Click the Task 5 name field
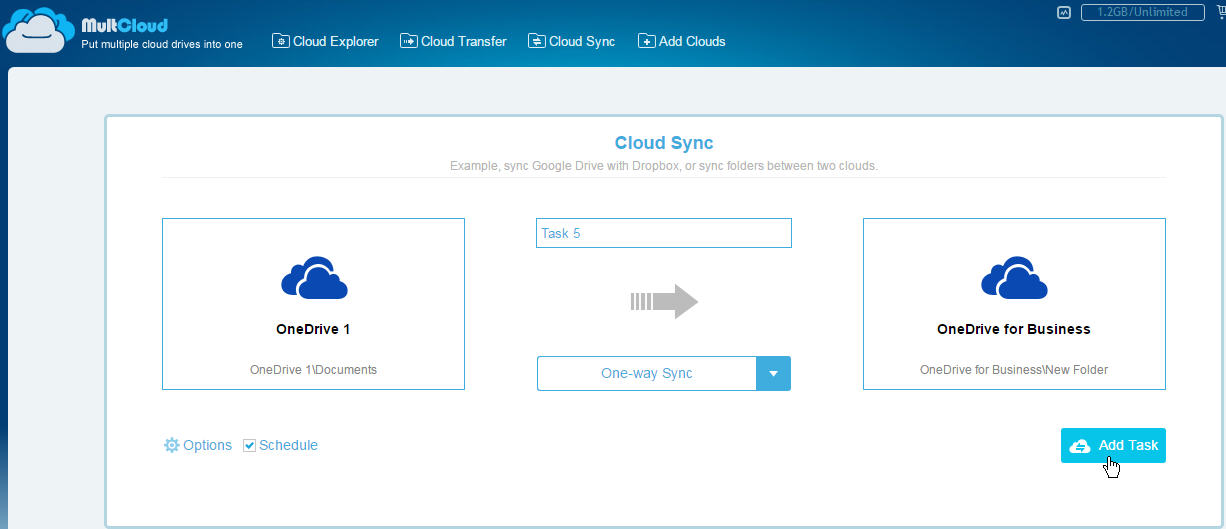Viewport: 1226px width, 529px height. 663,233
